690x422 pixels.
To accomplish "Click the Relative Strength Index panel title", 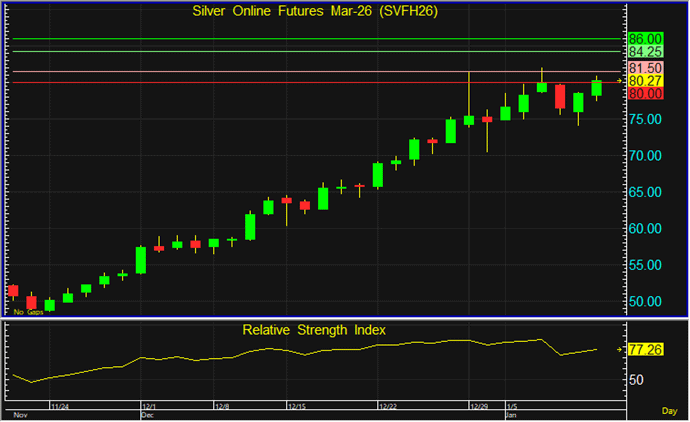I will pos(313,329).
